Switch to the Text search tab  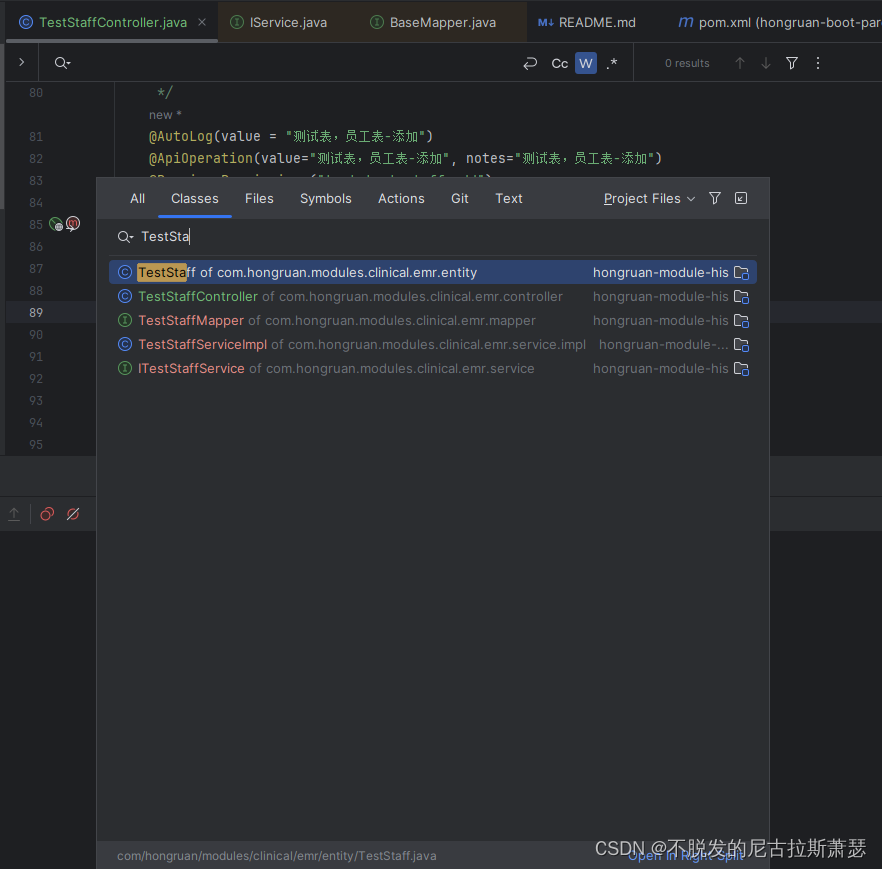[508, 199]
